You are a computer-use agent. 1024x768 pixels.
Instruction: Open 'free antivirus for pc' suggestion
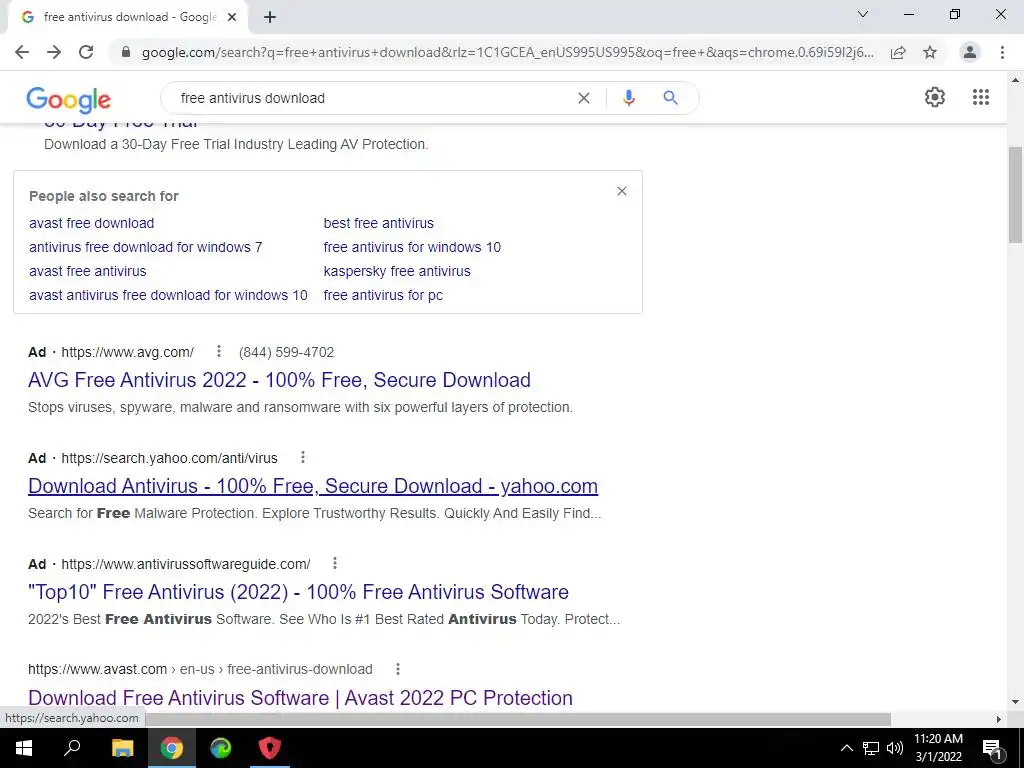coord(383,295)
